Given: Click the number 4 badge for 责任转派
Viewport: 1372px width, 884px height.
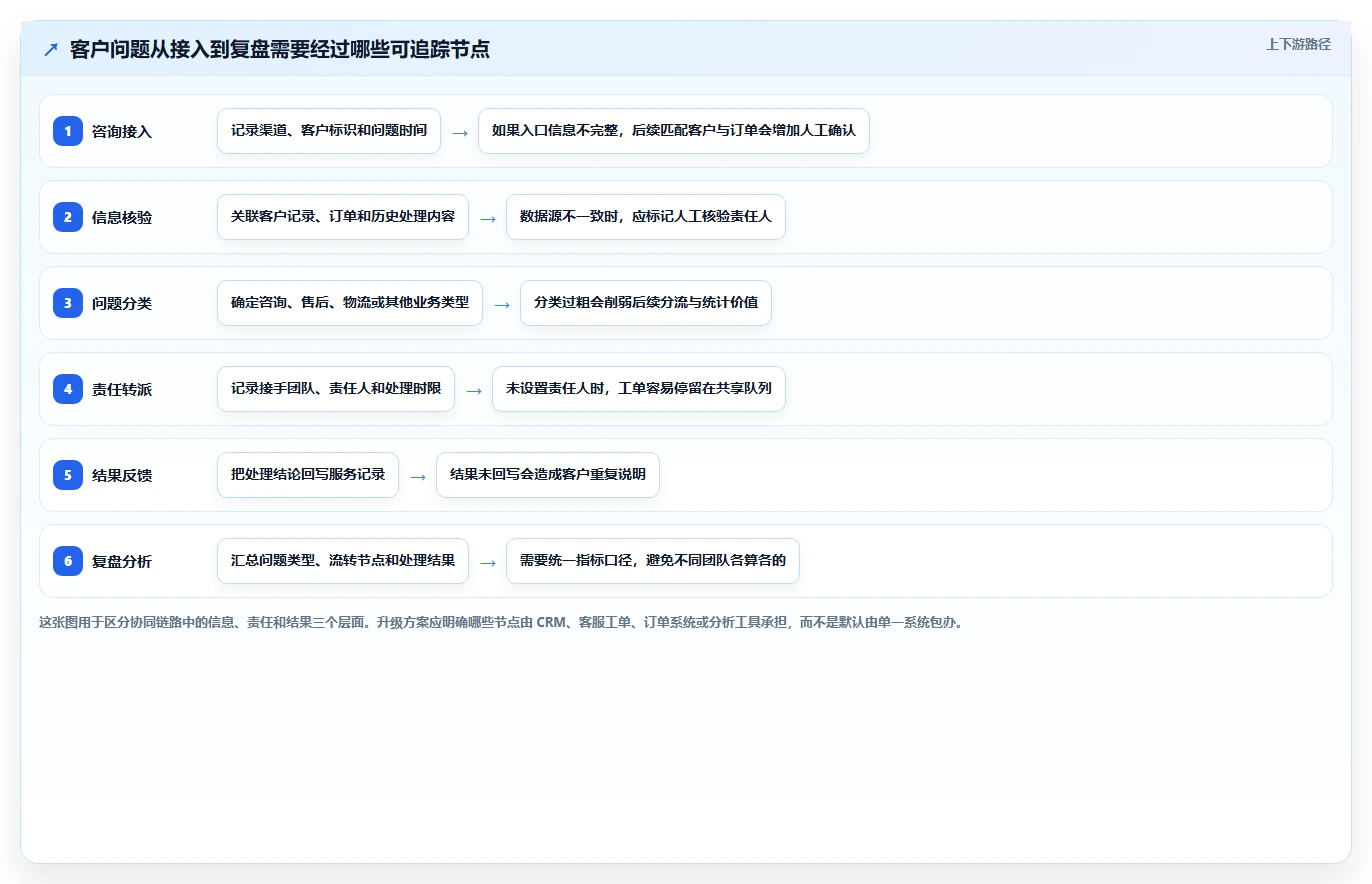Looking at the screenshot, I should click(x=68, y=389).
